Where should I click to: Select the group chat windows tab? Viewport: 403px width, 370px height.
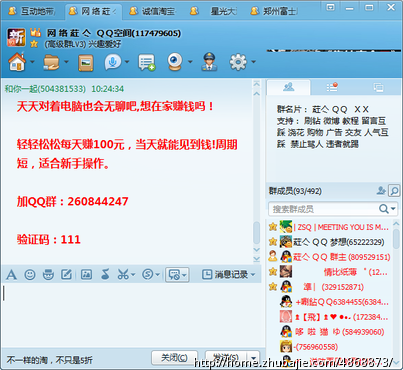pyautogui.click(x=378, y=87)
